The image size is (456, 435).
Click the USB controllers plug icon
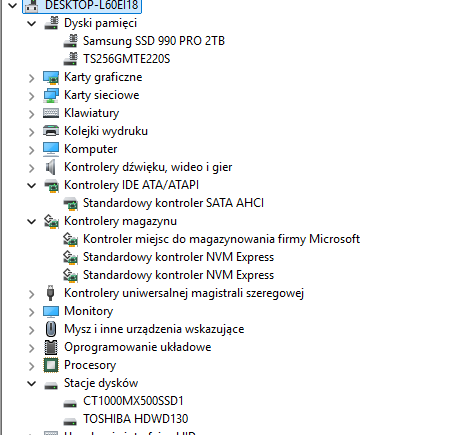(51, 293)
